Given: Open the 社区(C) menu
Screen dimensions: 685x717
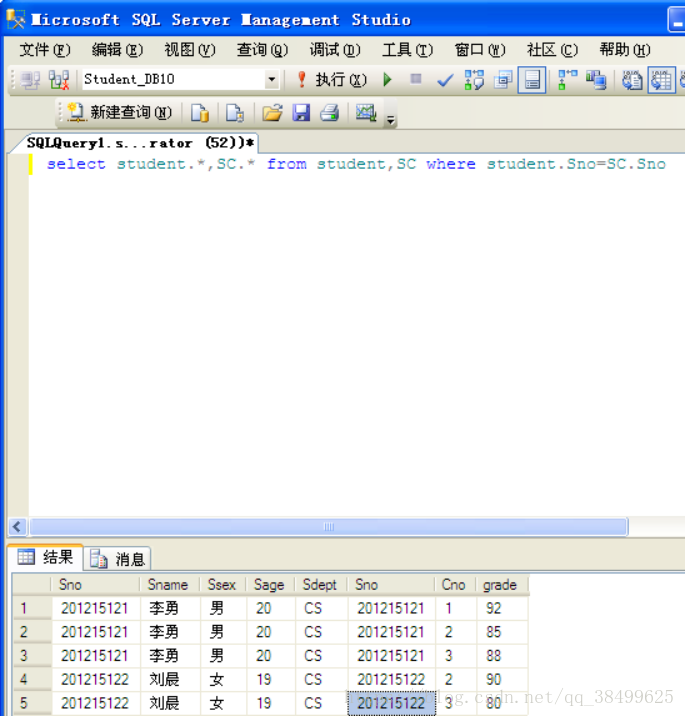Looking at the screenshot, I should pos(552,50).
